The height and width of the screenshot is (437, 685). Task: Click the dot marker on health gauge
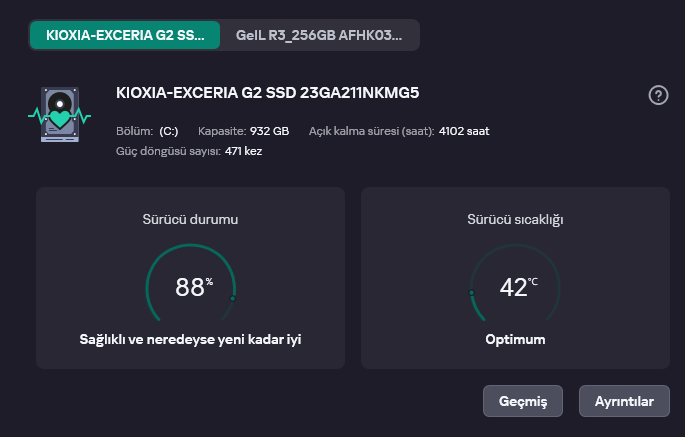coord(233,298)
